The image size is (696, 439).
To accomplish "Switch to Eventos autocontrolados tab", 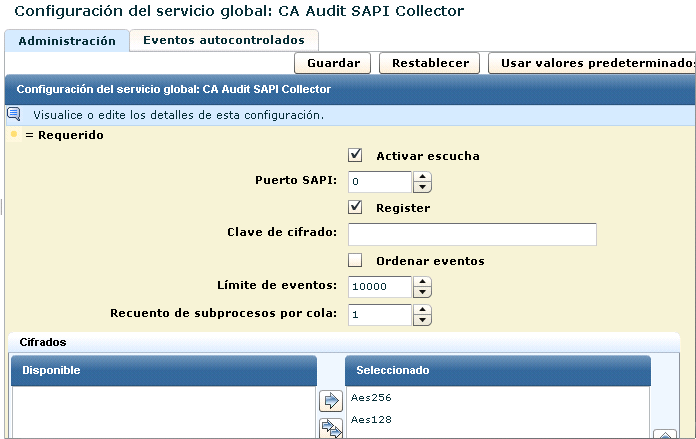I will click(224, 40).
